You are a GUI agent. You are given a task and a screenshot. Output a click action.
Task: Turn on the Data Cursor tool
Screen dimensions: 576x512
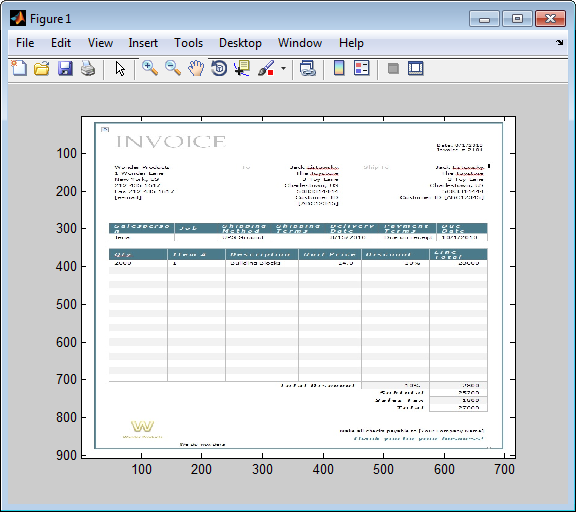(242, 68)
